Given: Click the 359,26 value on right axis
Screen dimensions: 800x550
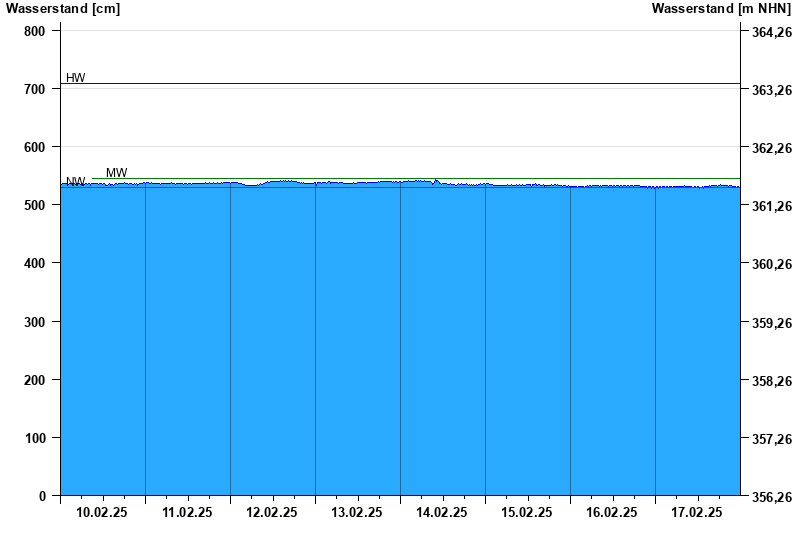Looking at the screenshot, I should click(769, 323).
